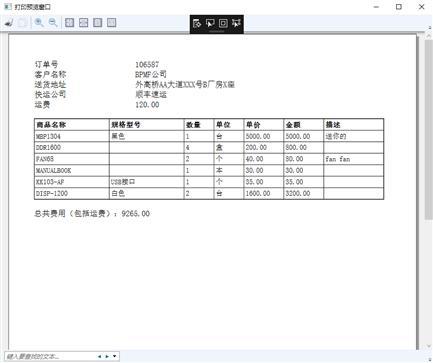
Task: Click the display layout adorners icon
Action: [x=223, y=23]
